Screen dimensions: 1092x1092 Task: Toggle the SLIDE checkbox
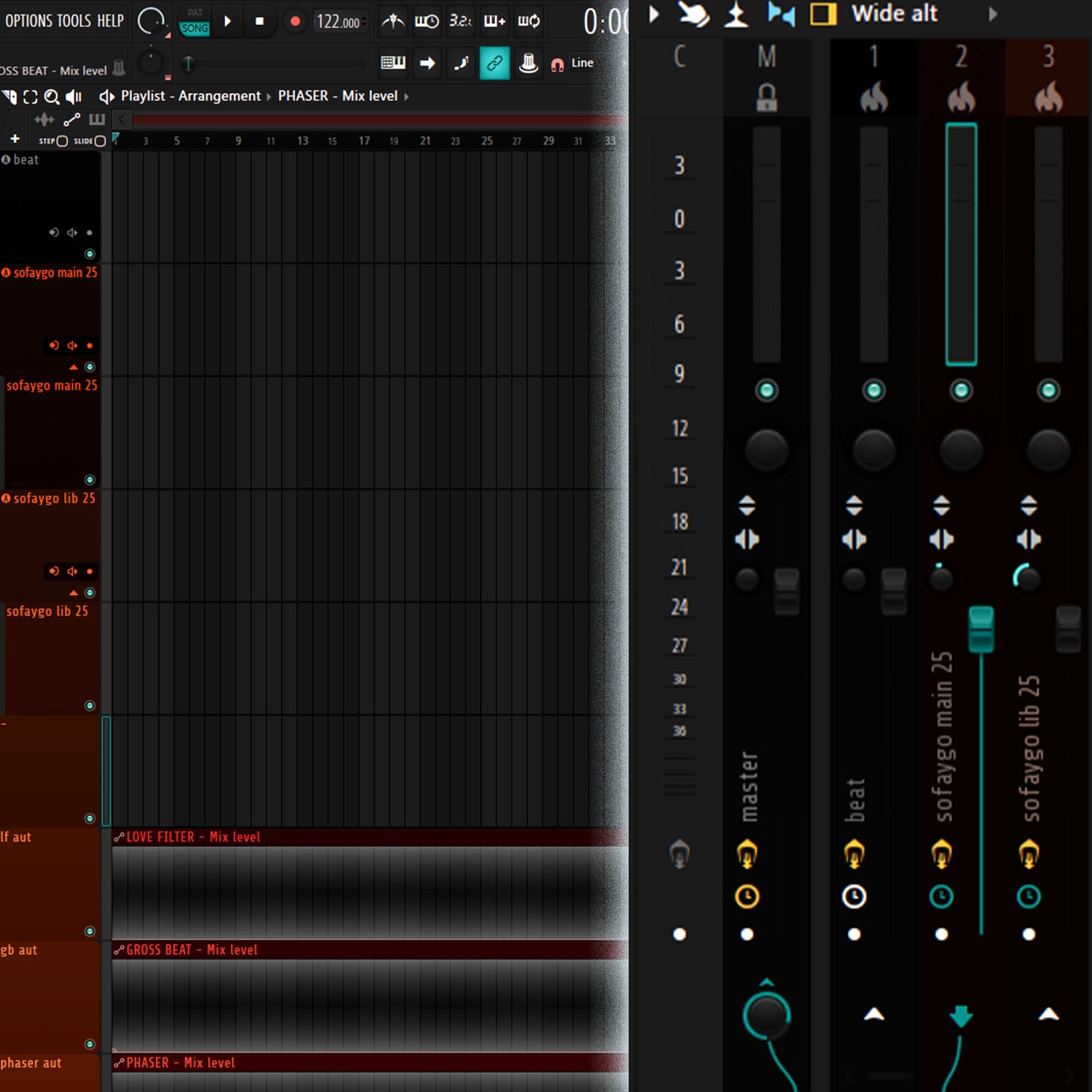pyautogui.click(x=100, y=141)
